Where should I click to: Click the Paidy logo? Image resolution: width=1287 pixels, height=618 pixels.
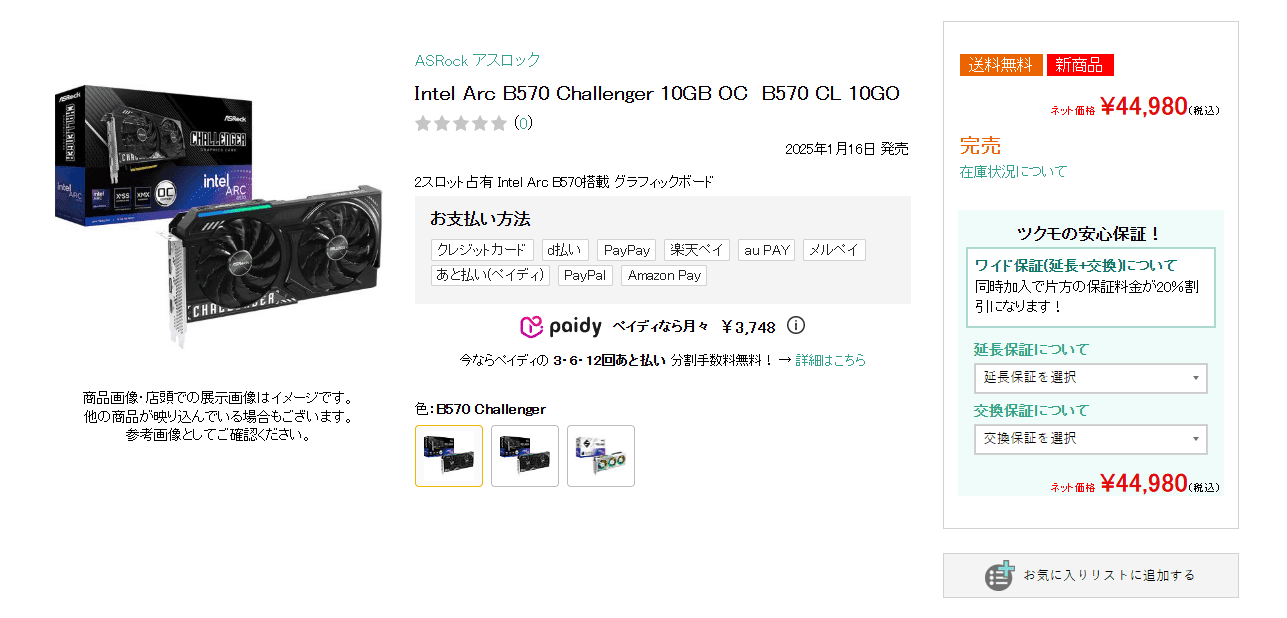561,327
